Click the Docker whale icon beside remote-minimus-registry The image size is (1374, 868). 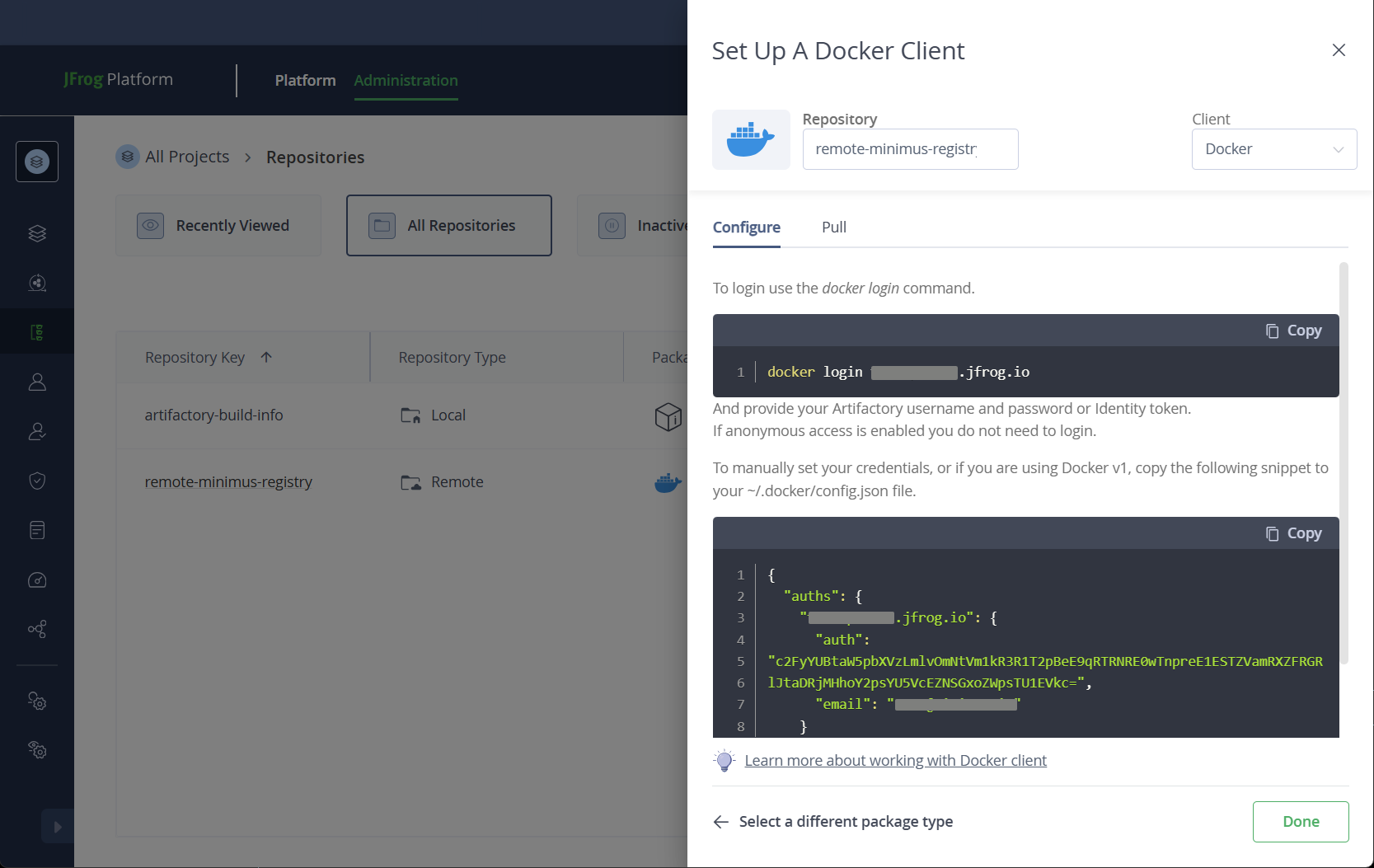click(668, 482)
